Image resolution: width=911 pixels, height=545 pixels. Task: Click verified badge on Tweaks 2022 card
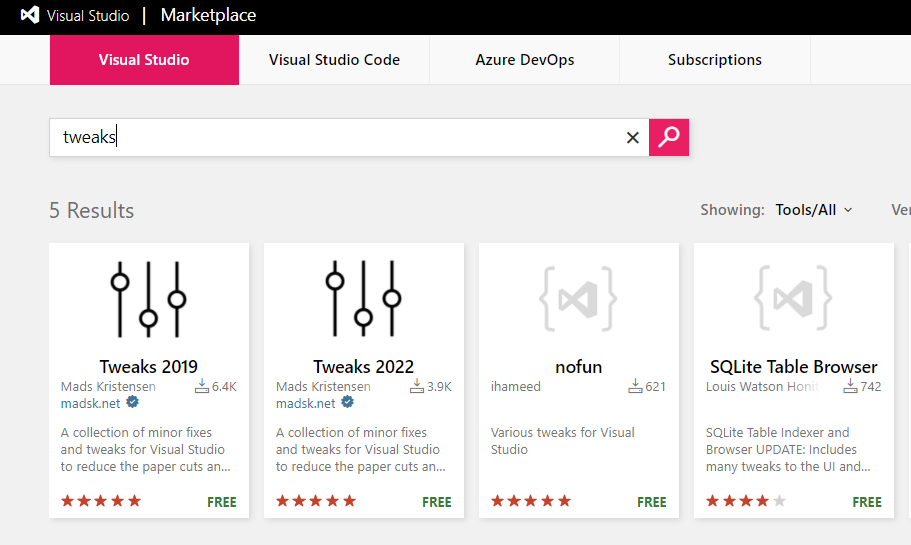point(347,402)
